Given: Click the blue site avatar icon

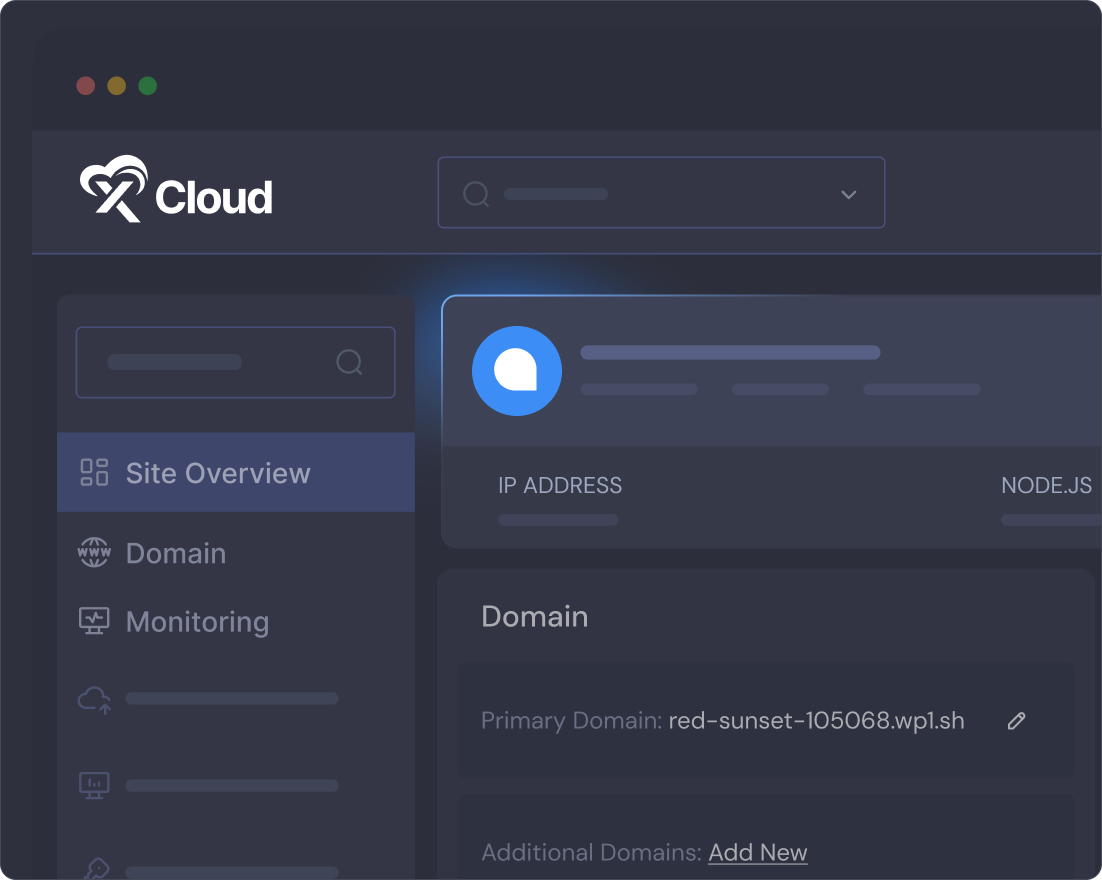Looking at the screenshot, I should pos(517,371).
